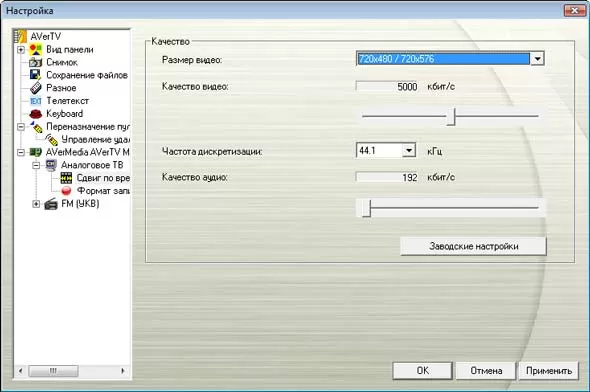Select the Keyboard tree item
Viewport: 590px width, 392px height.
coord(64,114)
